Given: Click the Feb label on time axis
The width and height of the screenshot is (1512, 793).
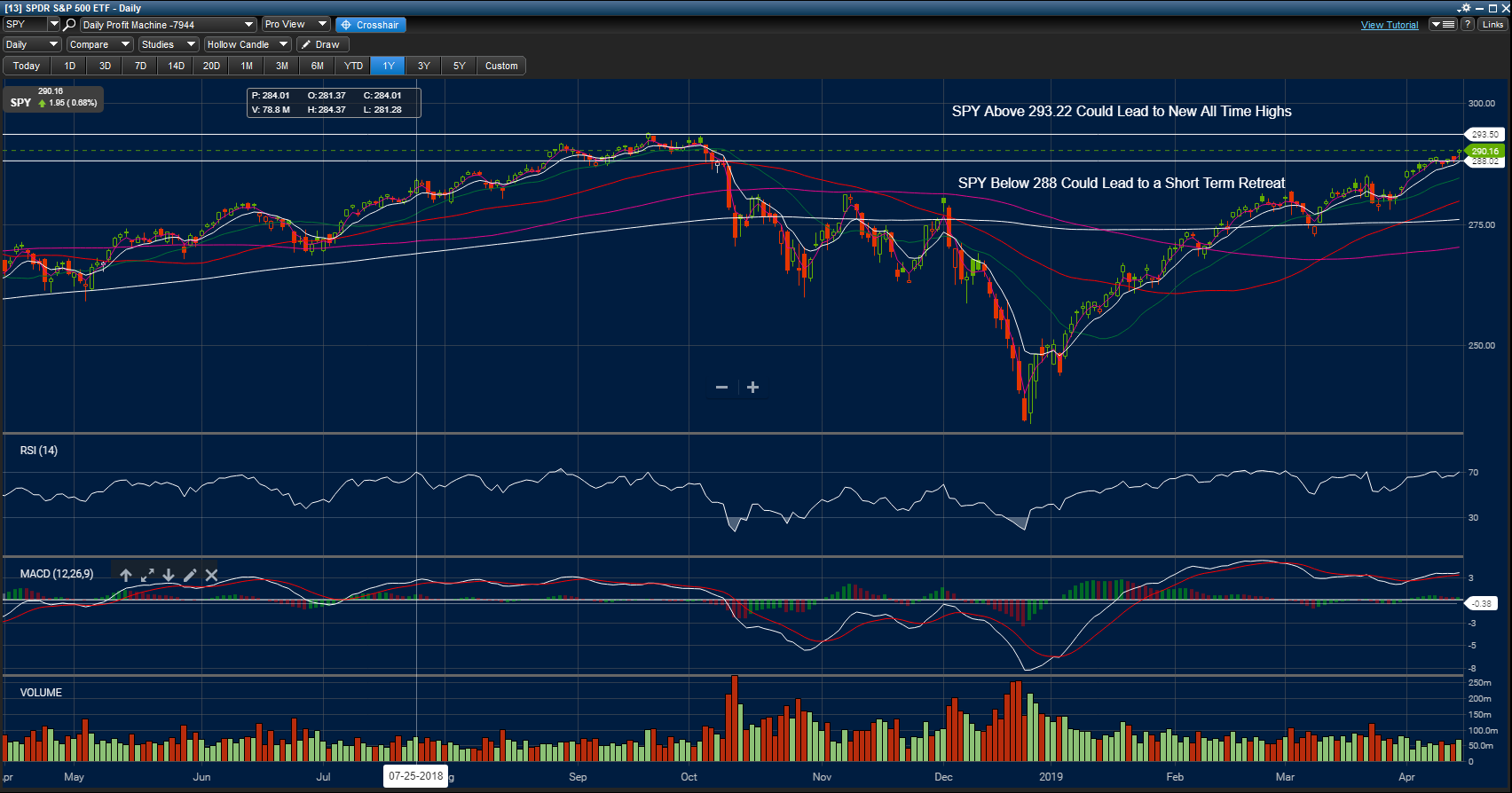Looking at the screenshot, I should point(1175,777).
